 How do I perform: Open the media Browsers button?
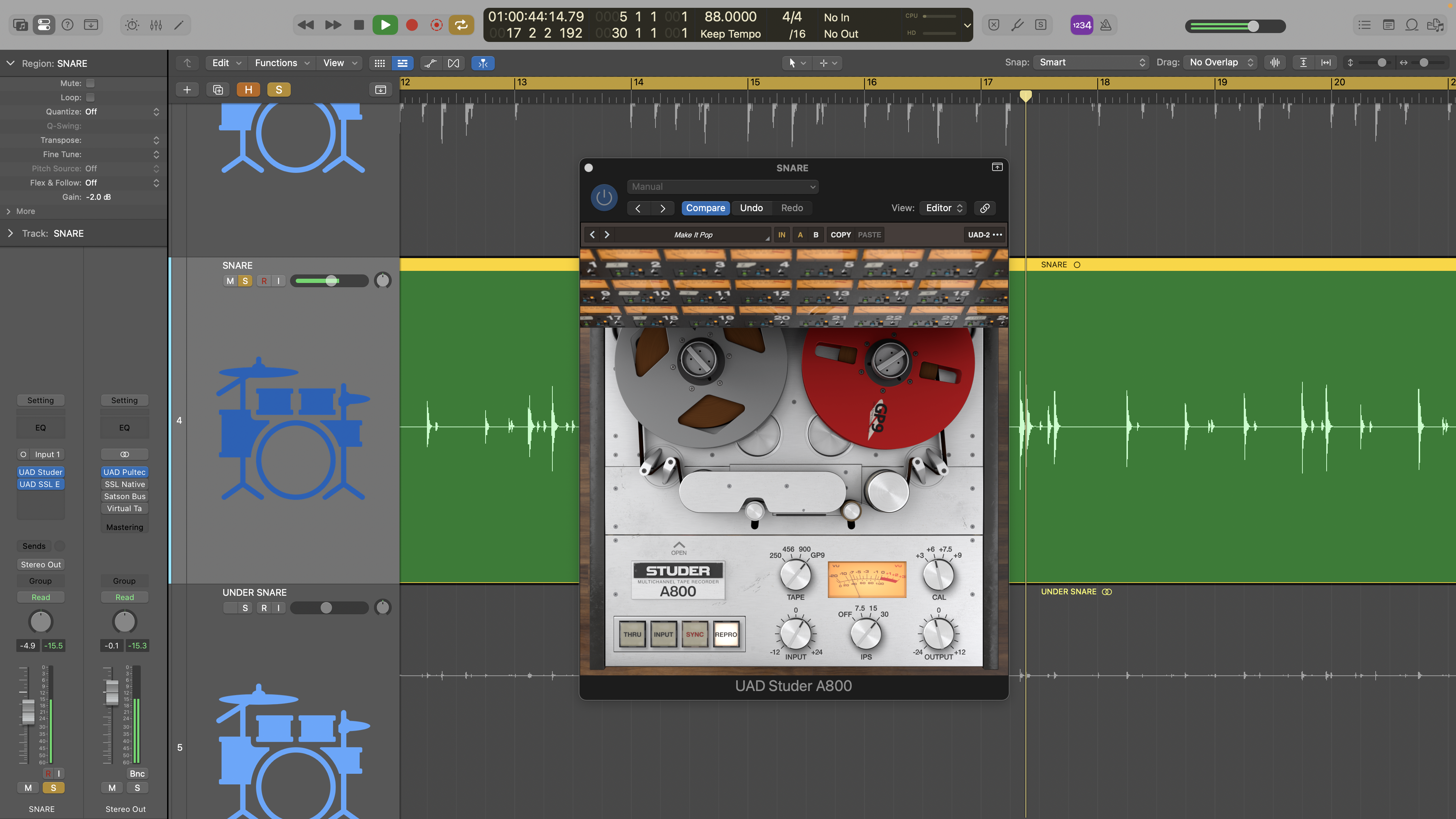pos(1435,25)
